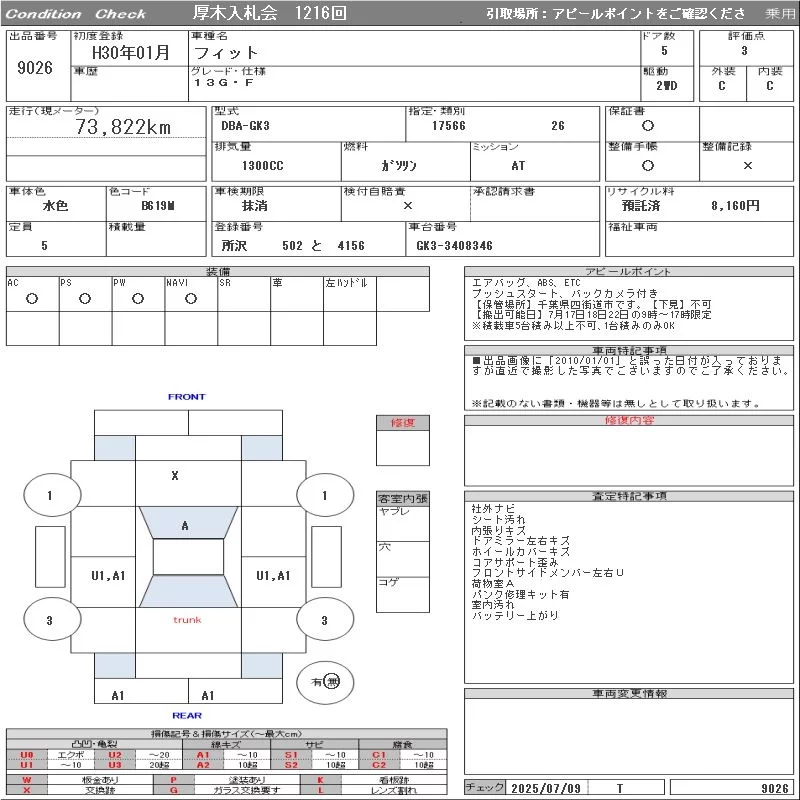
Task: Click the A mark on the windshield
Action: click(185, 526)
